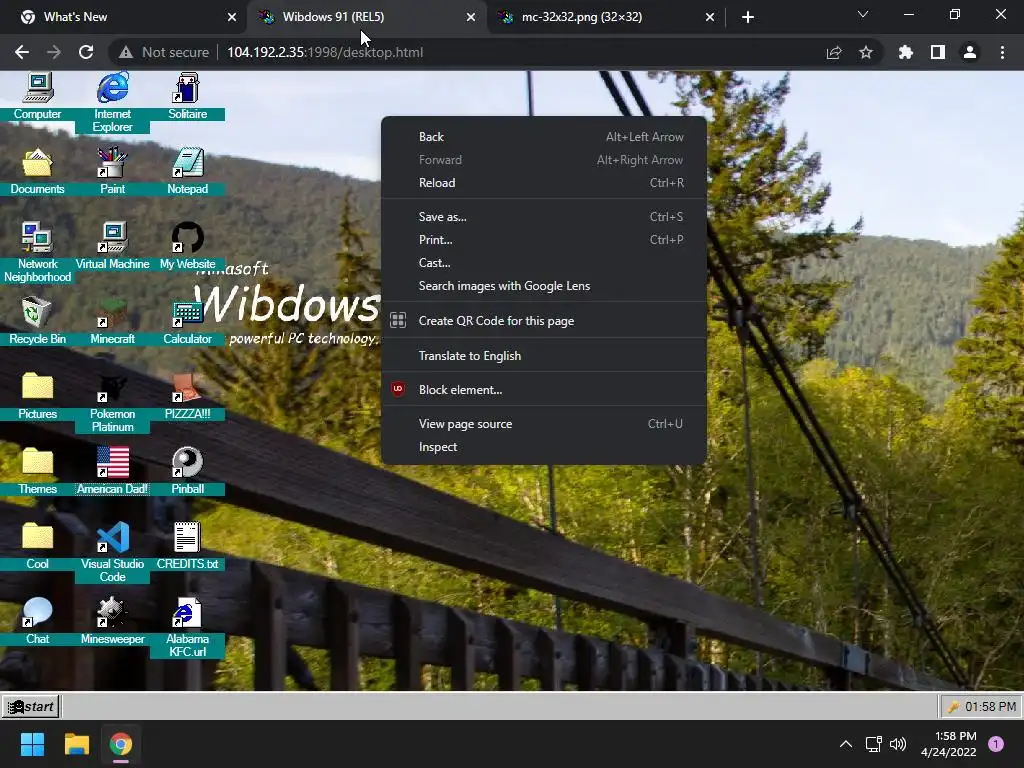Choose Cast... in the context menu

click(x=543, y=263)
